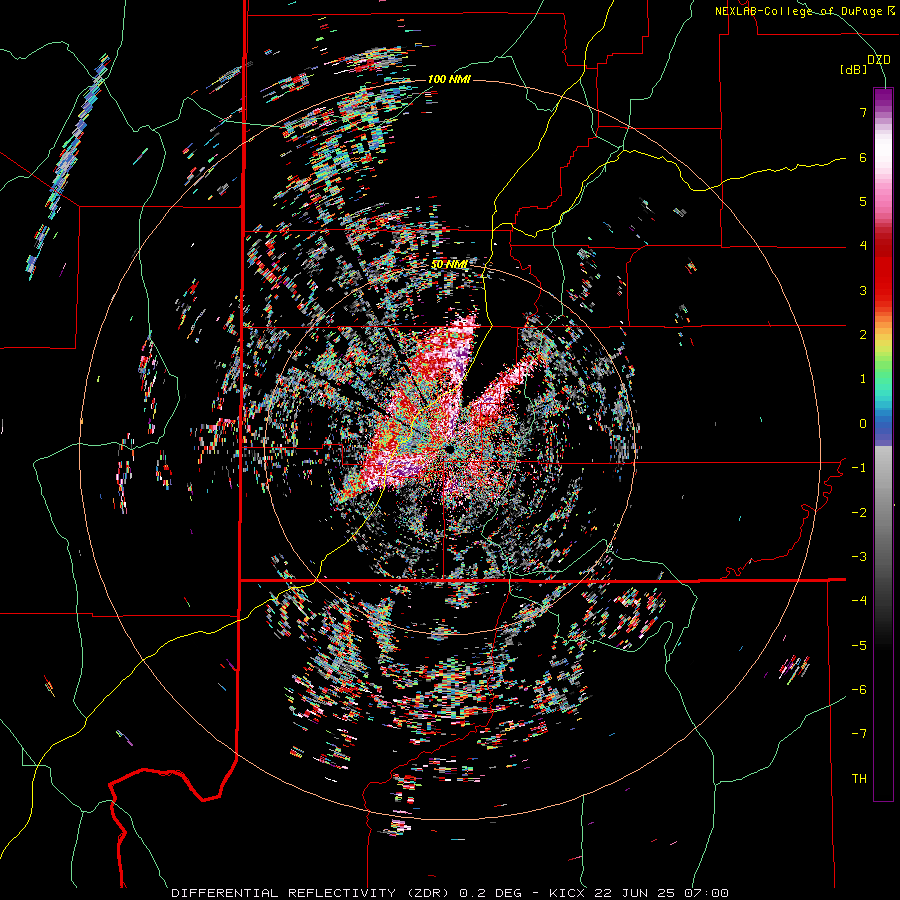
Task: Click the -6 value on color scale
Action: coord(859,690)
